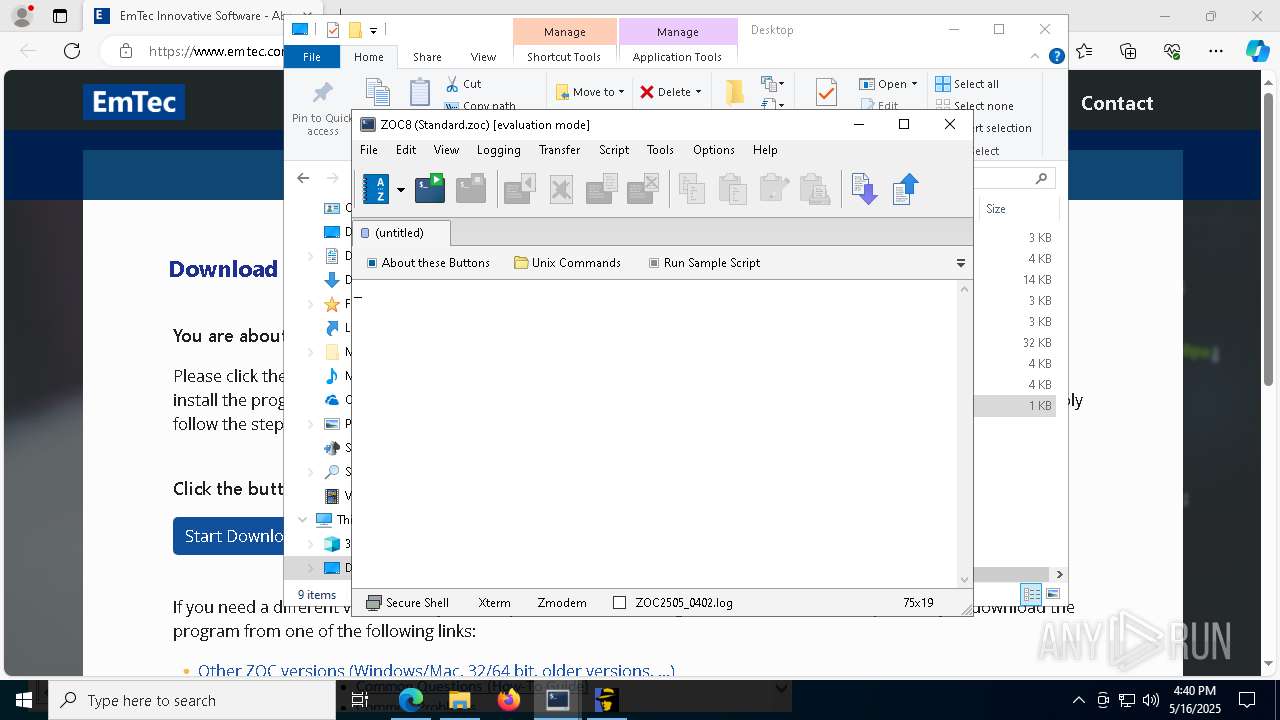Screen dimensions: 1280x720
Task: Switch to Application Tools tab in File Explorer
Action: tap(677, 57)
